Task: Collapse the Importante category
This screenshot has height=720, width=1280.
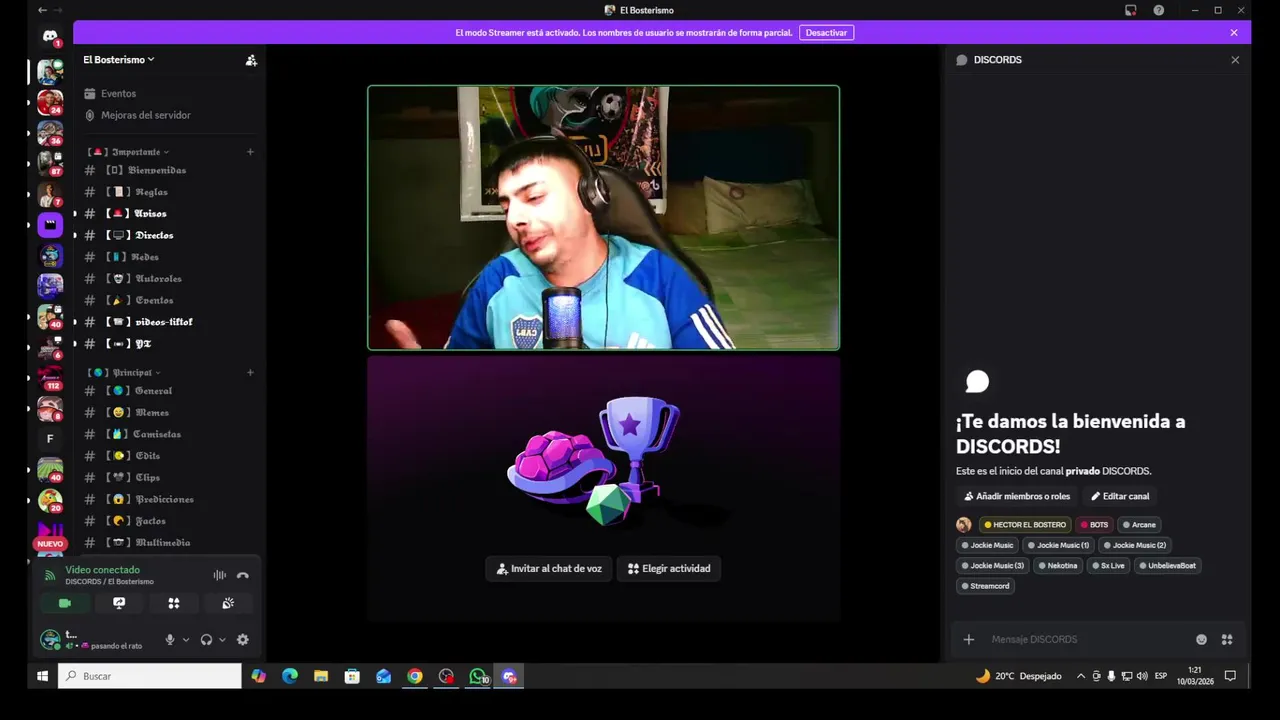Action: point(128,152)
